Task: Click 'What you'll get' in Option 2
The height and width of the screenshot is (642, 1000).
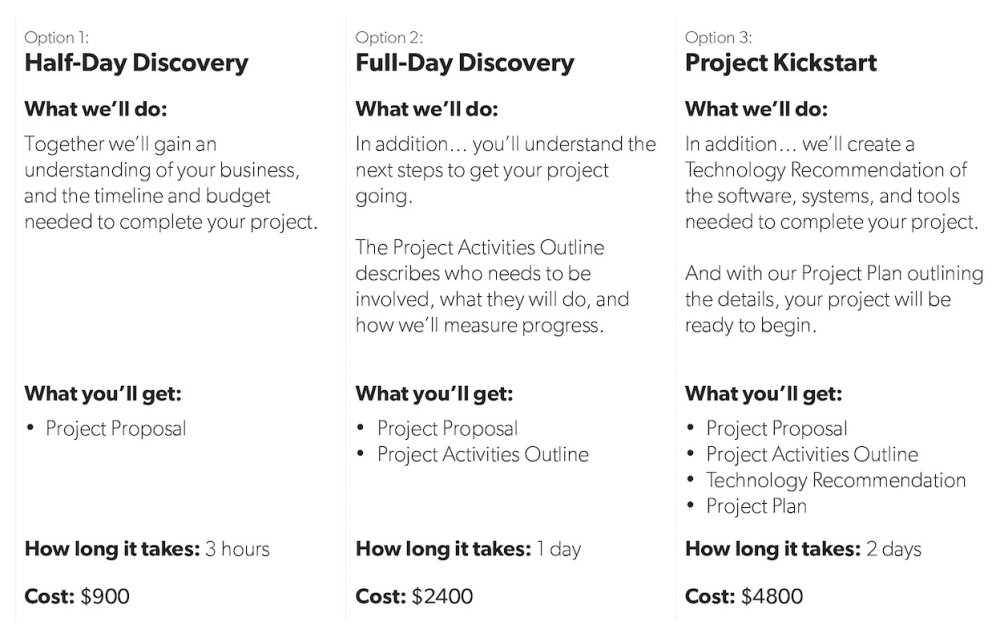Action: tap(434, 394)
